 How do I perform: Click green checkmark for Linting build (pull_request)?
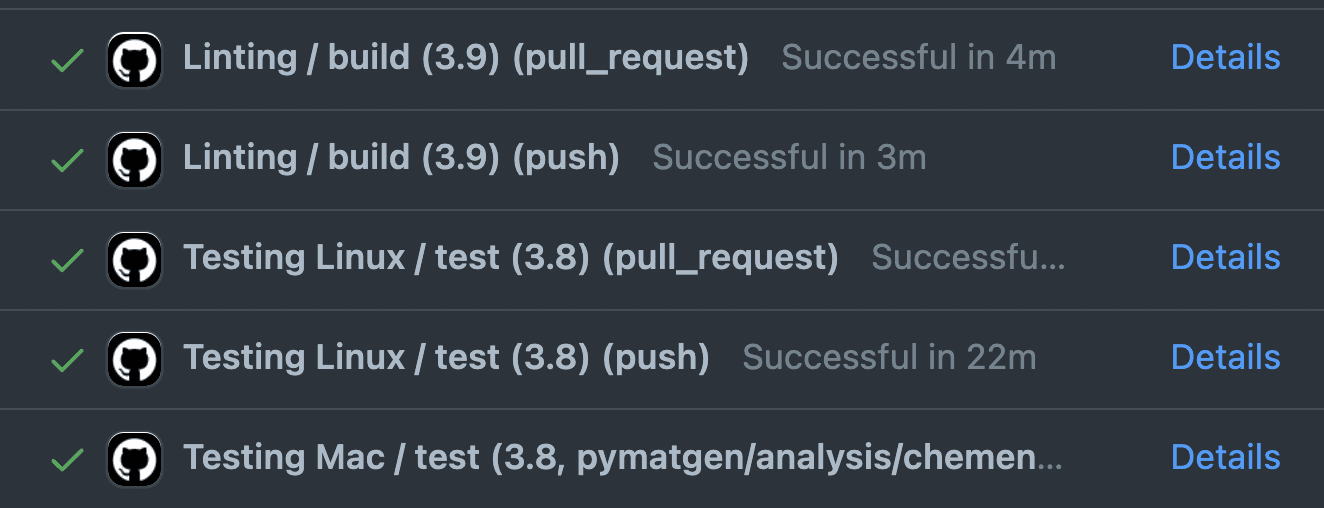(x=67, y=60)
